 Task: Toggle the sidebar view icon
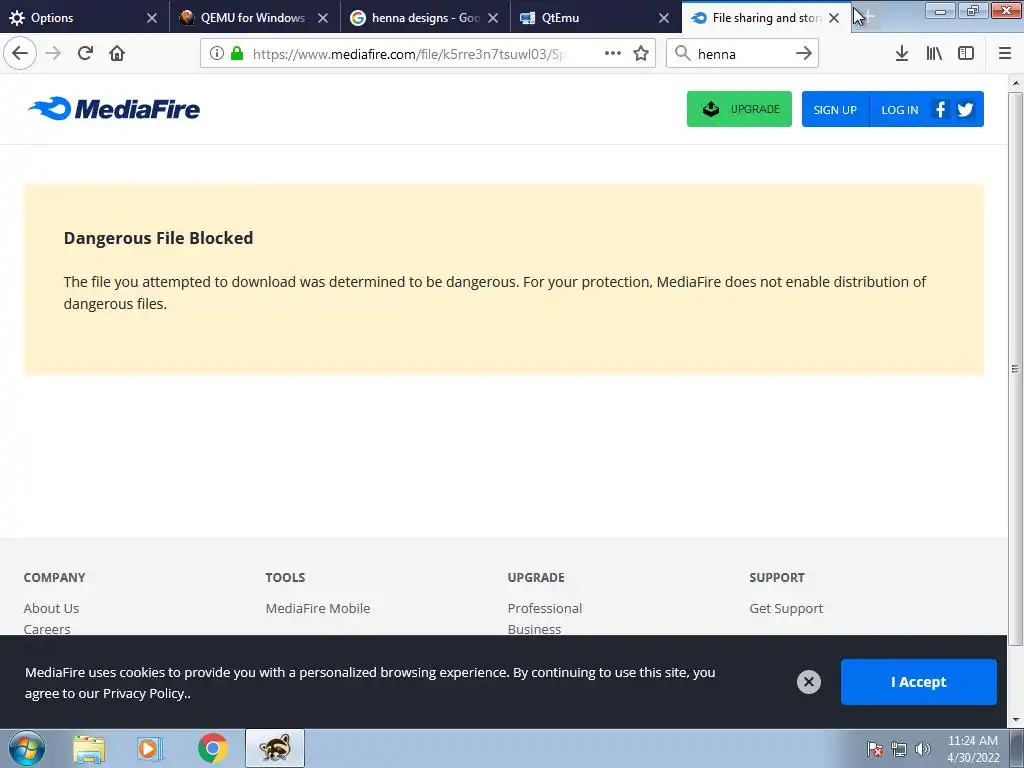pyautogui.click(x=966, y=53)
